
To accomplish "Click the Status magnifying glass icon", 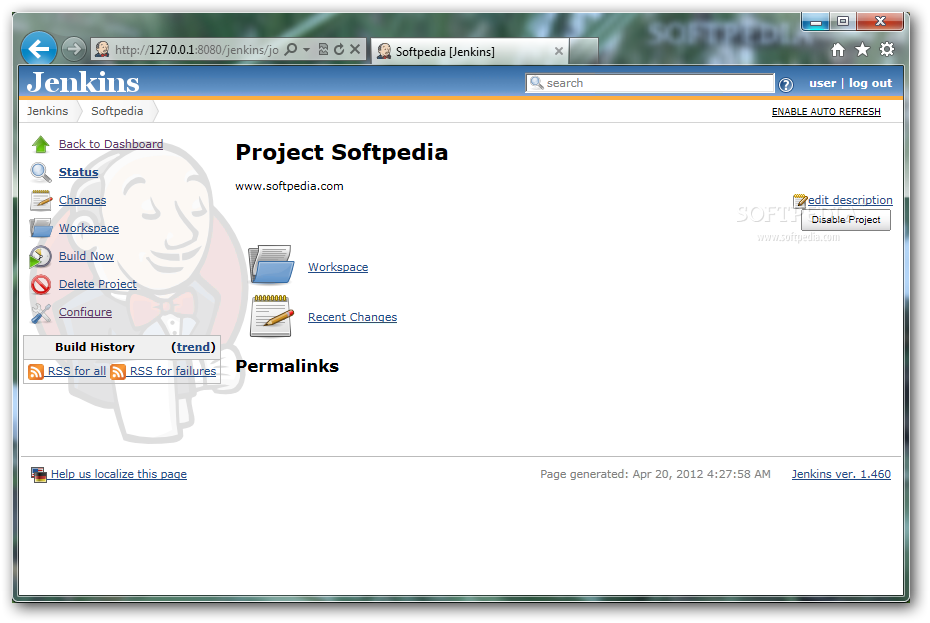I will tap(40, 172).
